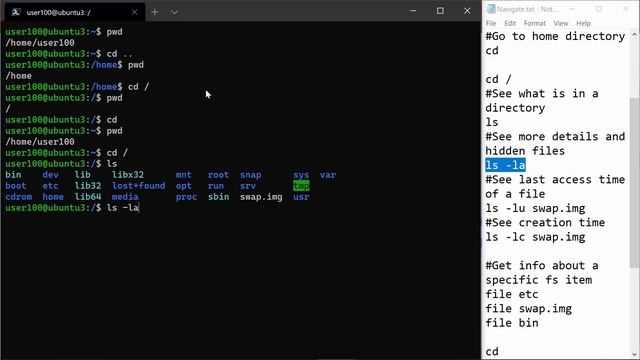Click 'lib64' in the terminal listing
Viewport: 640px width, 360px height.
click(x=88, y=197)
